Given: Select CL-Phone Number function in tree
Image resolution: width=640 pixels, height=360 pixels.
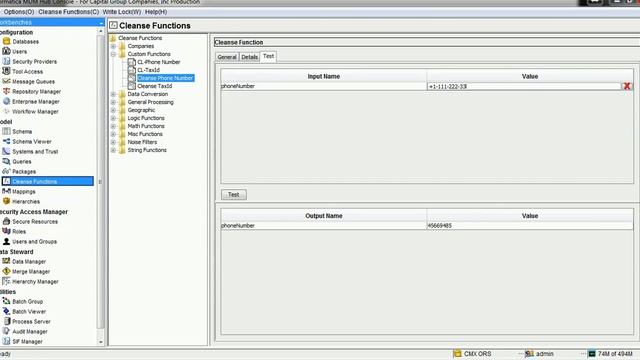Looking at the screenshot, I should point(158,62).
